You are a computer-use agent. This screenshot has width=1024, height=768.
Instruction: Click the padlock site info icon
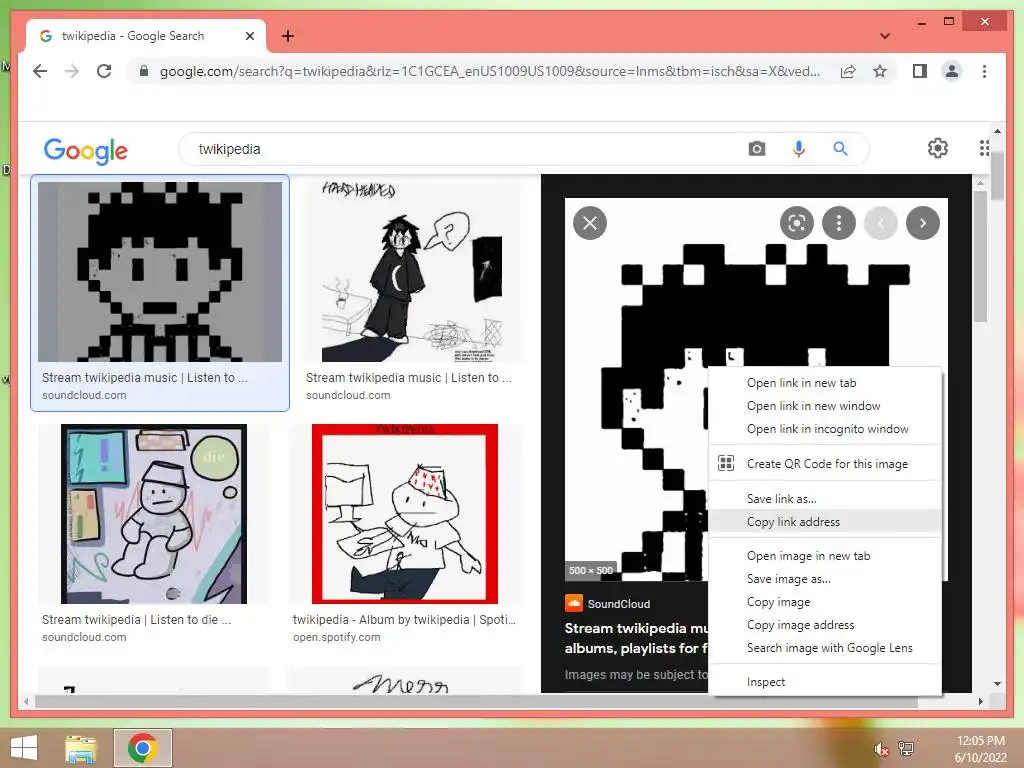tap(144, 71)
